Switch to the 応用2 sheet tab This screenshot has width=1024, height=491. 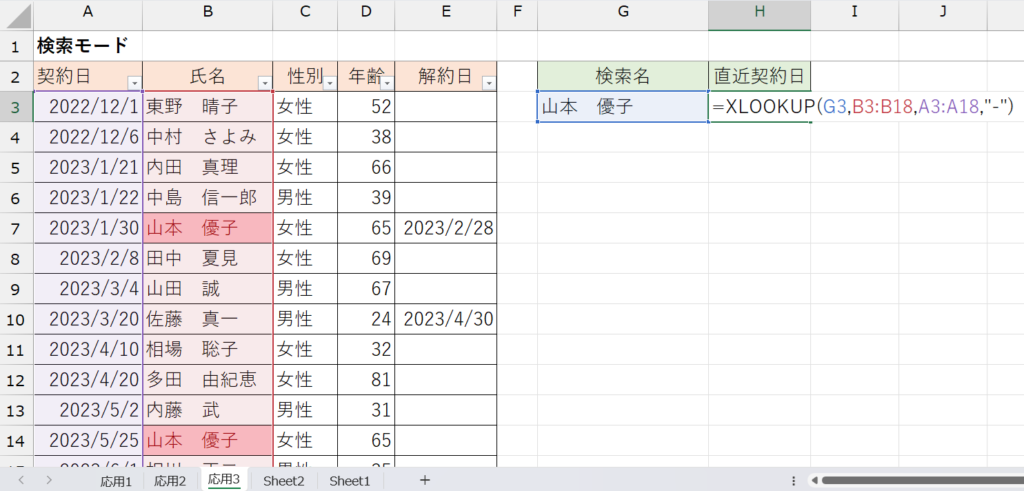tap(170, 481)
